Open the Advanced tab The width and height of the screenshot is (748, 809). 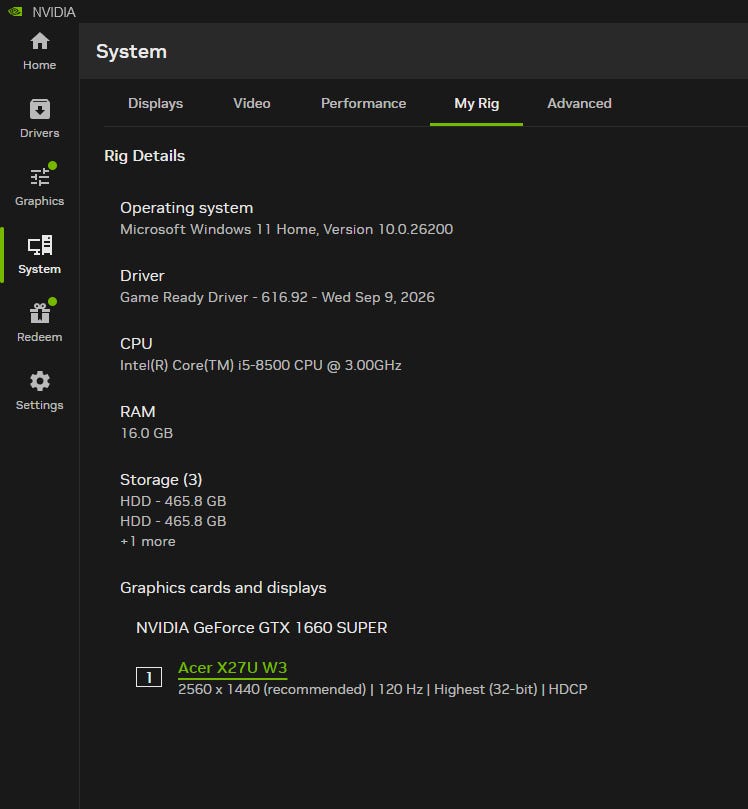tap(579, 103)
